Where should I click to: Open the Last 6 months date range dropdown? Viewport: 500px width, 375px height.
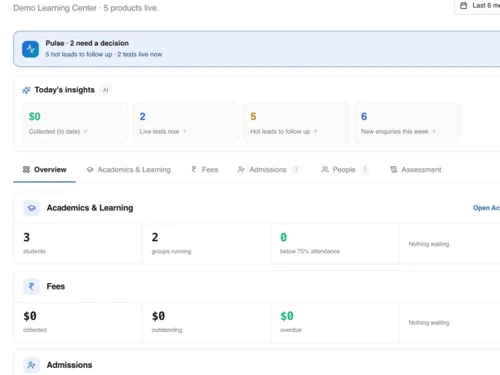point(477,6)
